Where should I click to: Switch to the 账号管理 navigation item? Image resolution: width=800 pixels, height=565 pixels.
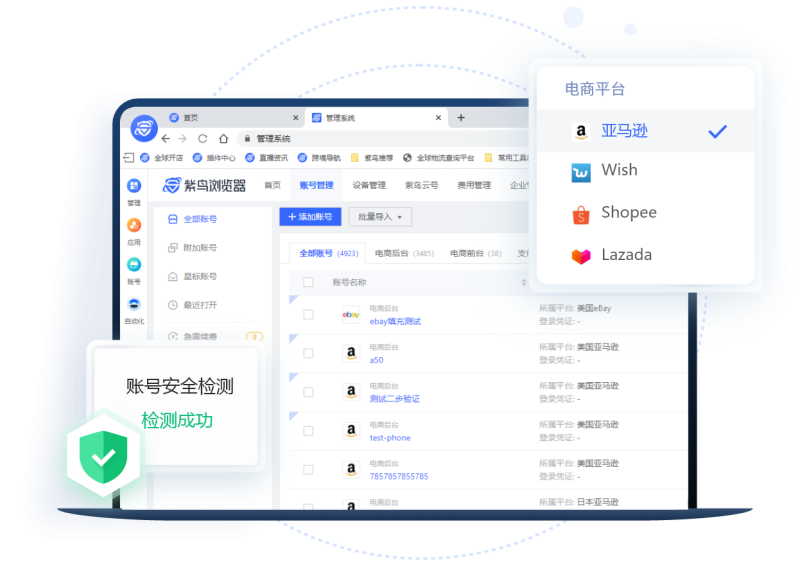(x=316, y=185)
